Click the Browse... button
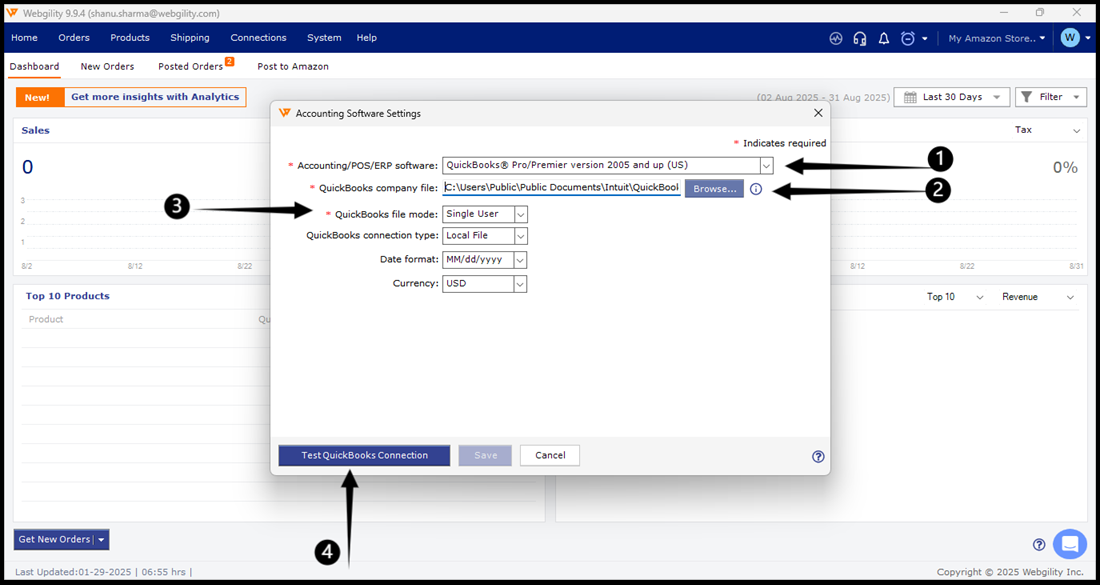Viewport: 1100px width, 585px height. 714,189
